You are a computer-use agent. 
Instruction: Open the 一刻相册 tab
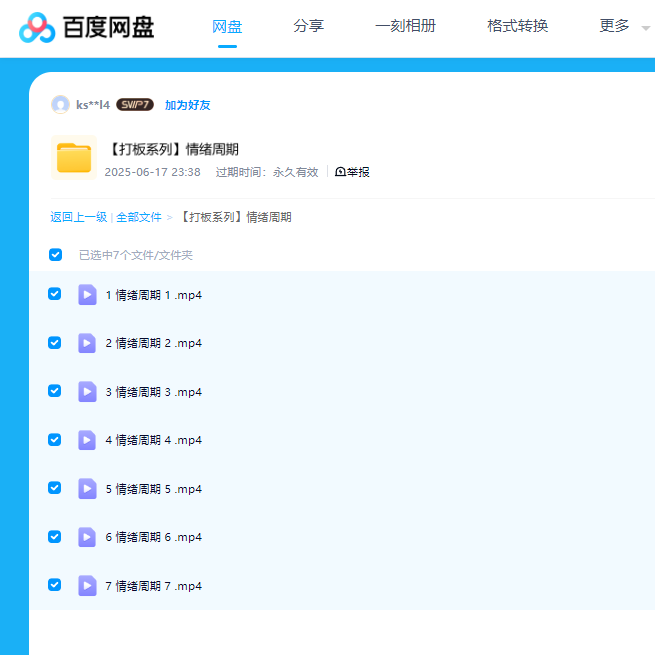(405, 27)
